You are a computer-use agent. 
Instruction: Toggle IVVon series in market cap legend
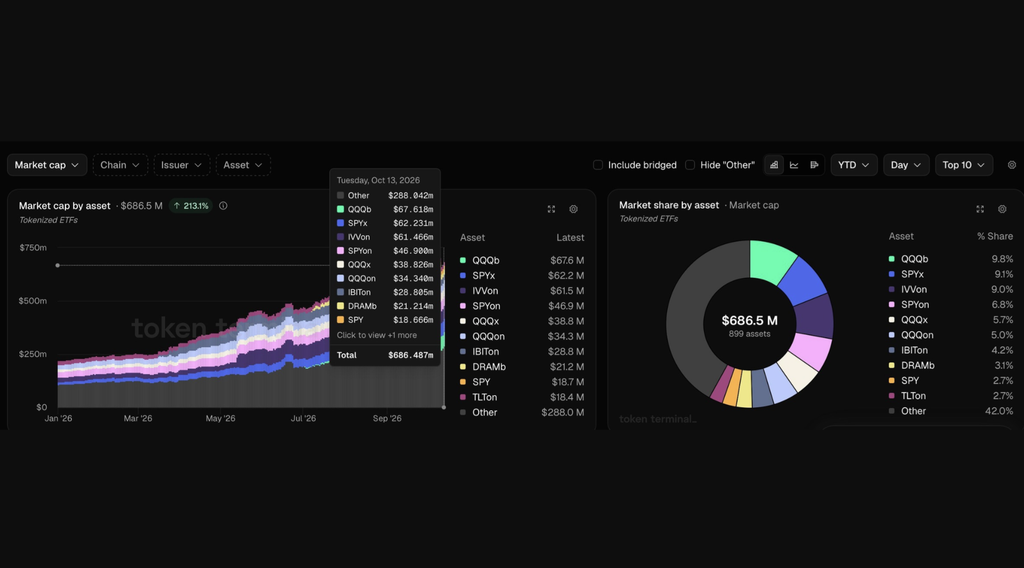point(521,291)
